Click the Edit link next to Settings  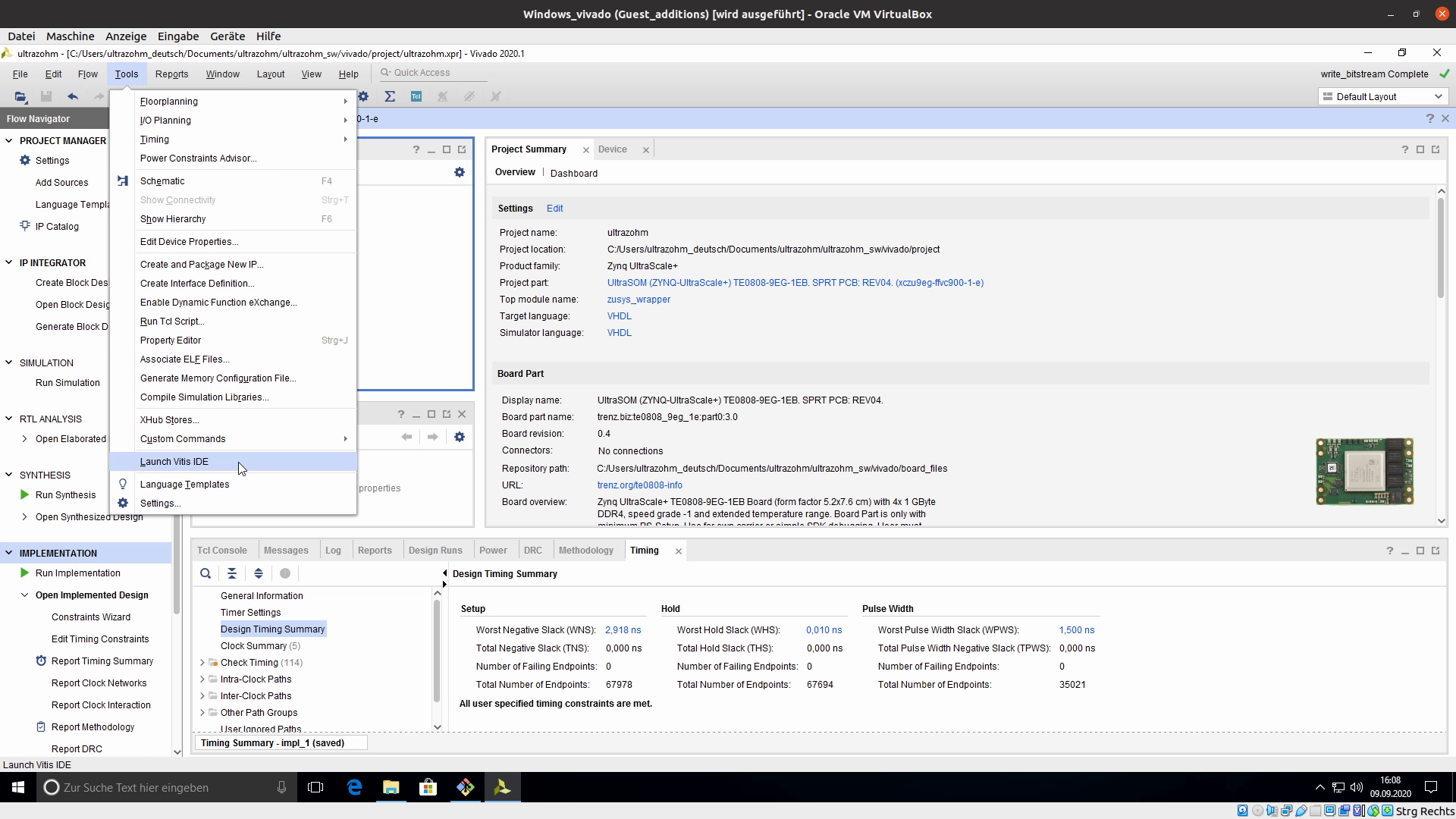coord(554,209)
